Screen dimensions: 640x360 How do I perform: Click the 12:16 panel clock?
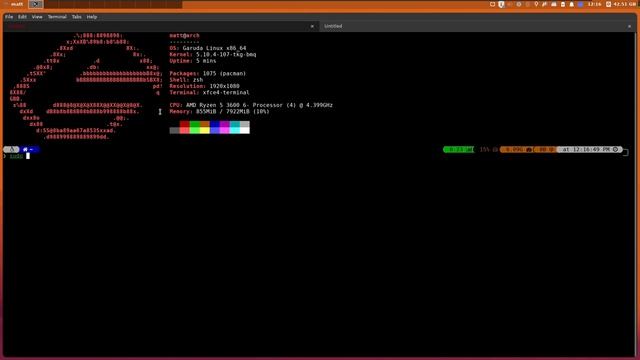click(x=594, y=4)
